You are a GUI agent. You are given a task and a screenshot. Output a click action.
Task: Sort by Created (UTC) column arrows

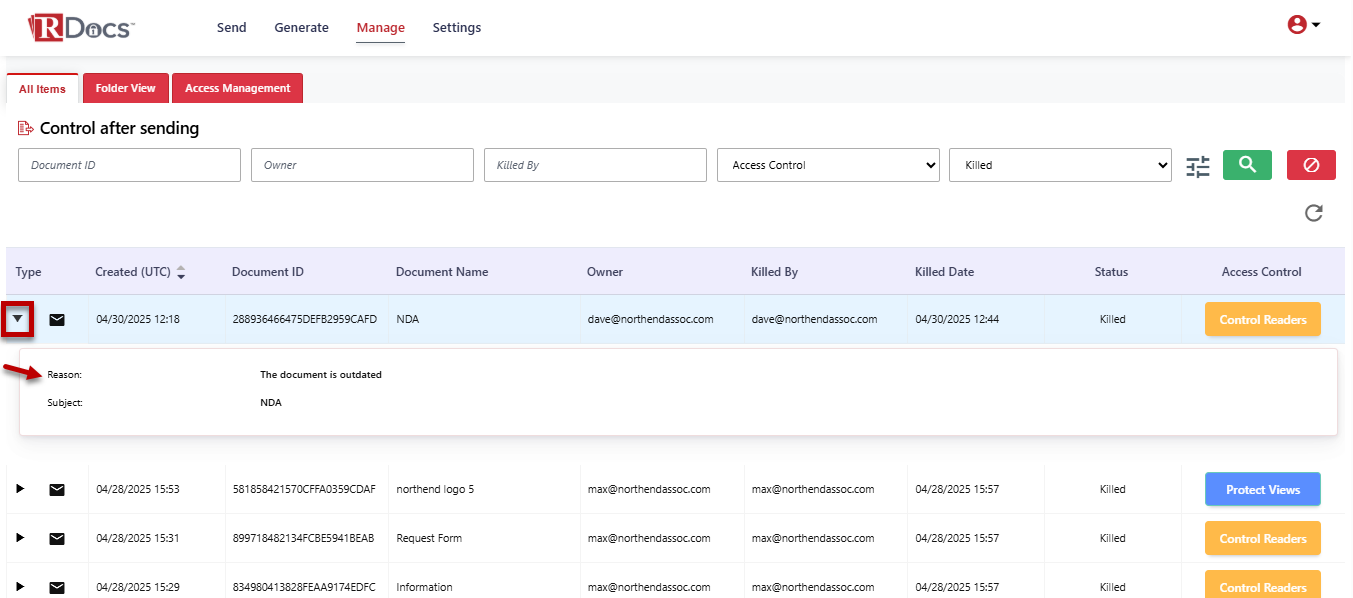pyautogui.click(x=181, y=272)
